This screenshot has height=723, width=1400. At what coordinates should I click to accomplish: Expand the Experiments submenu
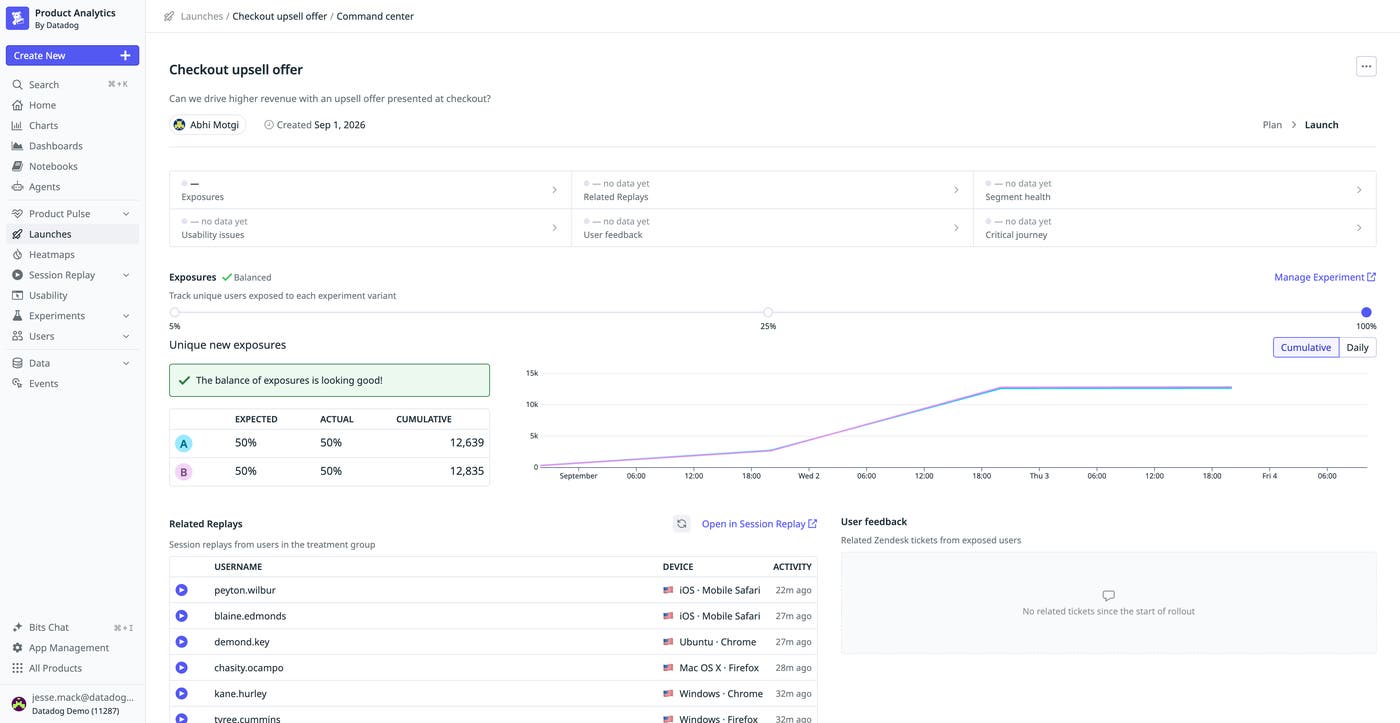(x=126, y=316)
